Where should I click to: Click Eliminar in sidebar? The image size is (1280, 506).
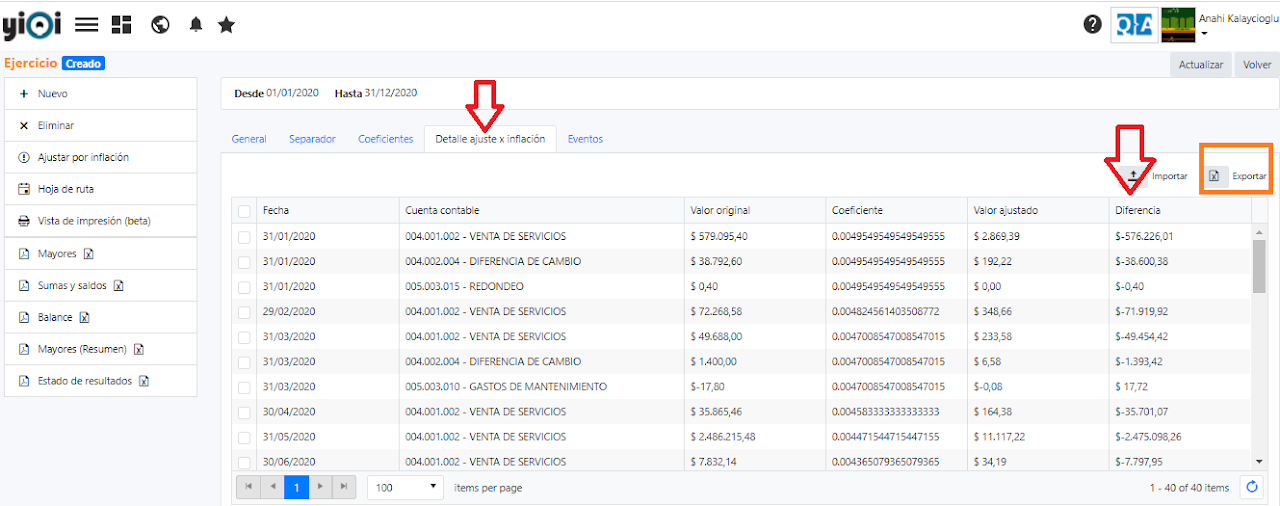101,125
